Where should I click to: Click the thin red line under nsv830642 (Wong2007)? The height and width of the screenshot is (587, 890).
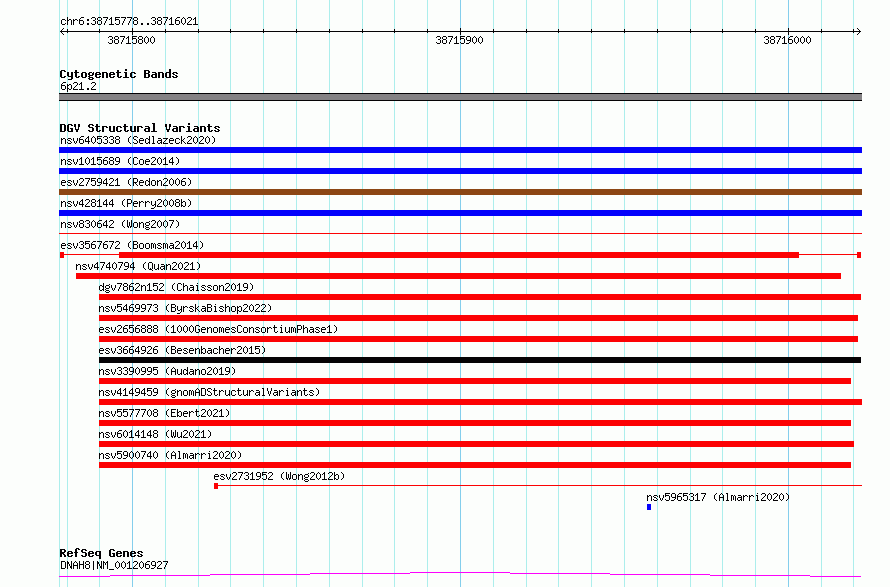460,233
